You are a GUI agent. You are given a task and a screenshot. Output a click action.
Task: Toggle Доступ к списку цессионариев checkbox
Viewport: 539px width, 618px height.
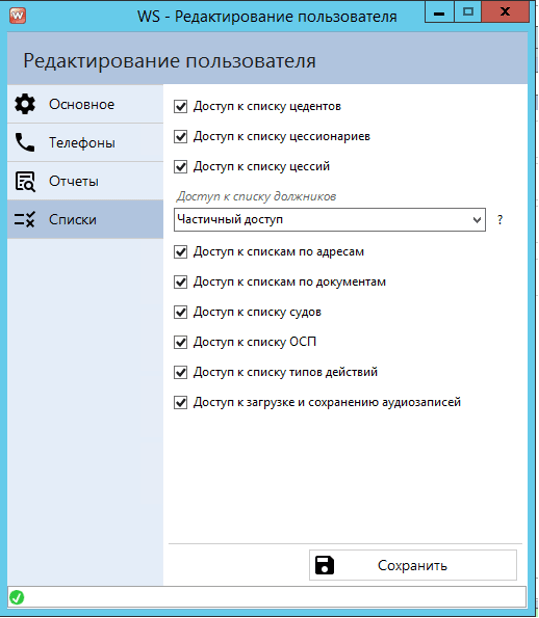180,136
